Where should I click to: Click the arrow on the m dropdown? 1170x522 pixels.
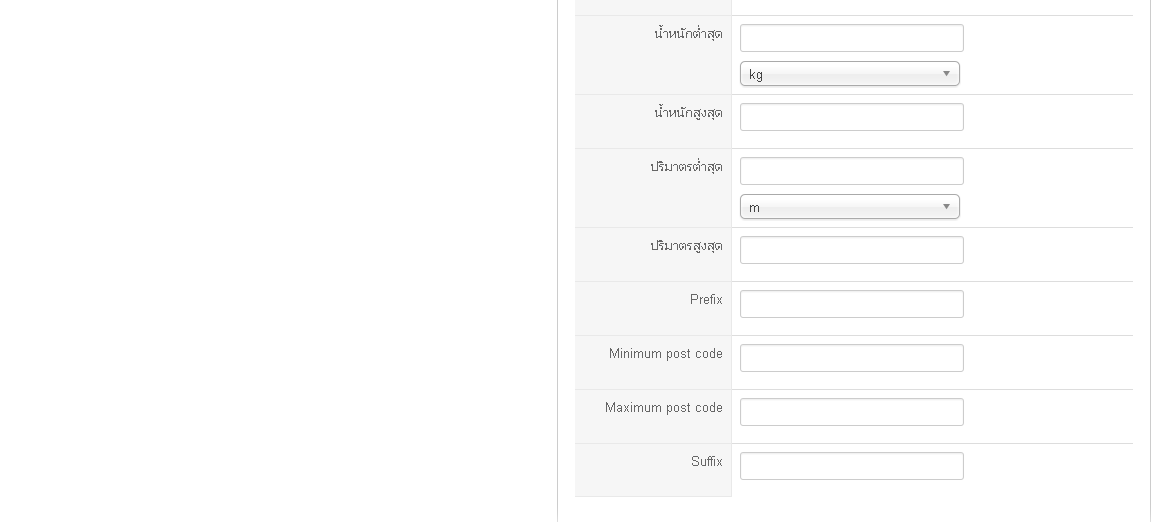[946, 207]
